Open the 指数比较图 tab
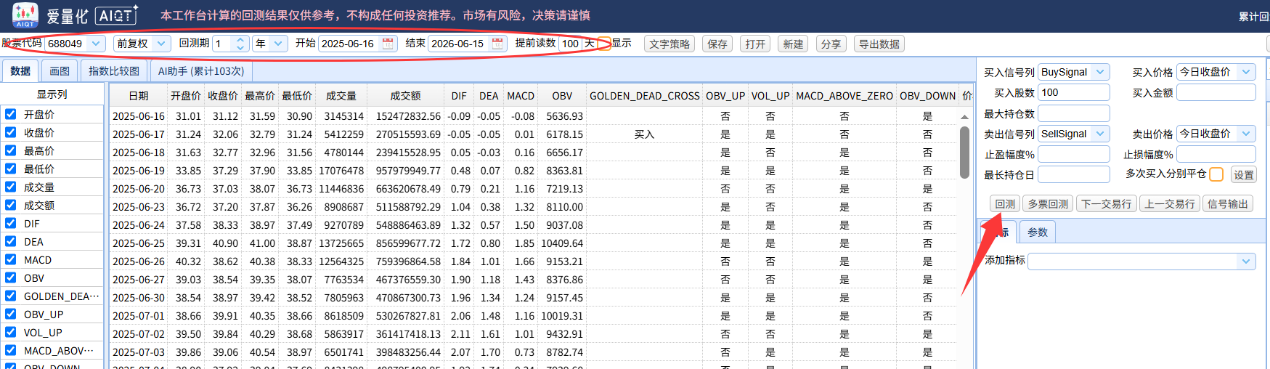The image size is (1270, 369). pyautogui.click(x=114, y=71)
